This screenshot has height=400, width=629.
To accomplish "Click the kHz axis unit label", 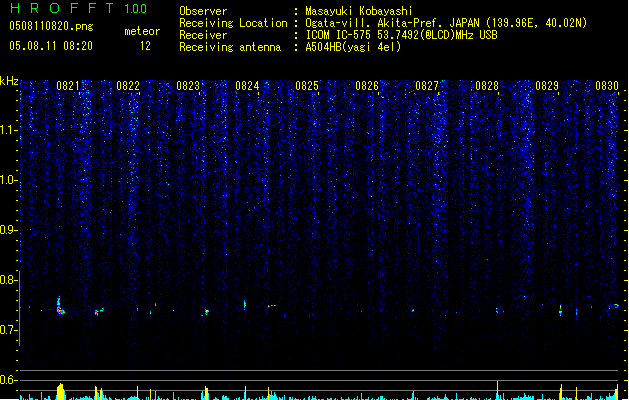I will pos(9,81).
